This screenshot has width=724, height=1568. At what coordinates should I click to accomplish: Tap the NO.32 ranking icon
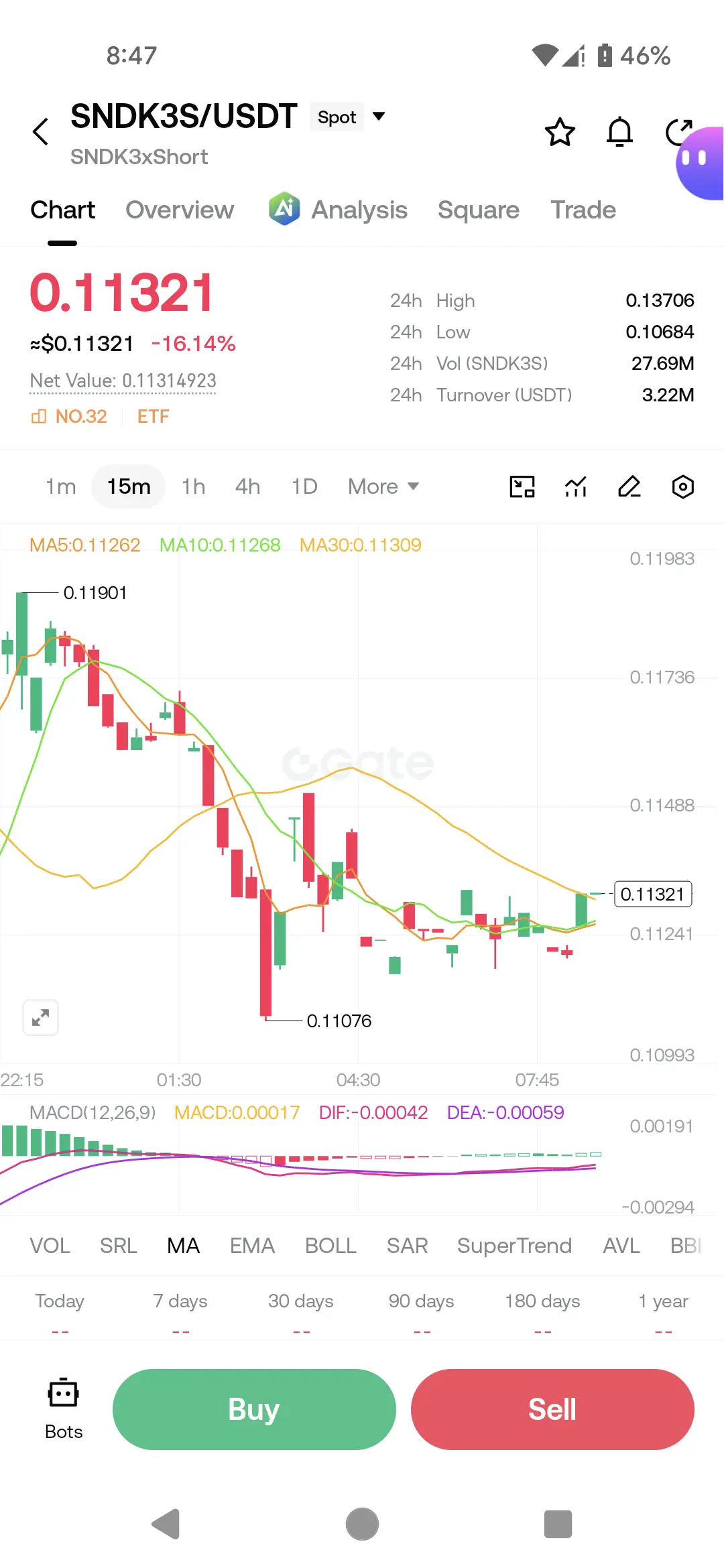(x=39, y=417)
